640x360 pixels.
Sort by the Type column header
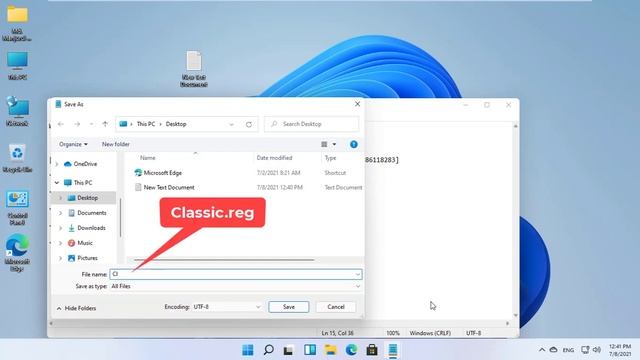point(330,158)
